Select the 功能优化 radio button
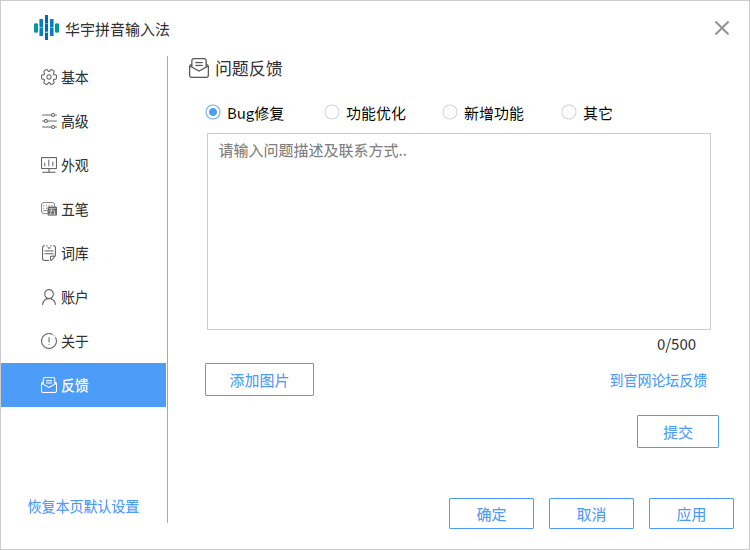This screenshot has width=750, height=550. pyautogui.click(x=331, y=112)
